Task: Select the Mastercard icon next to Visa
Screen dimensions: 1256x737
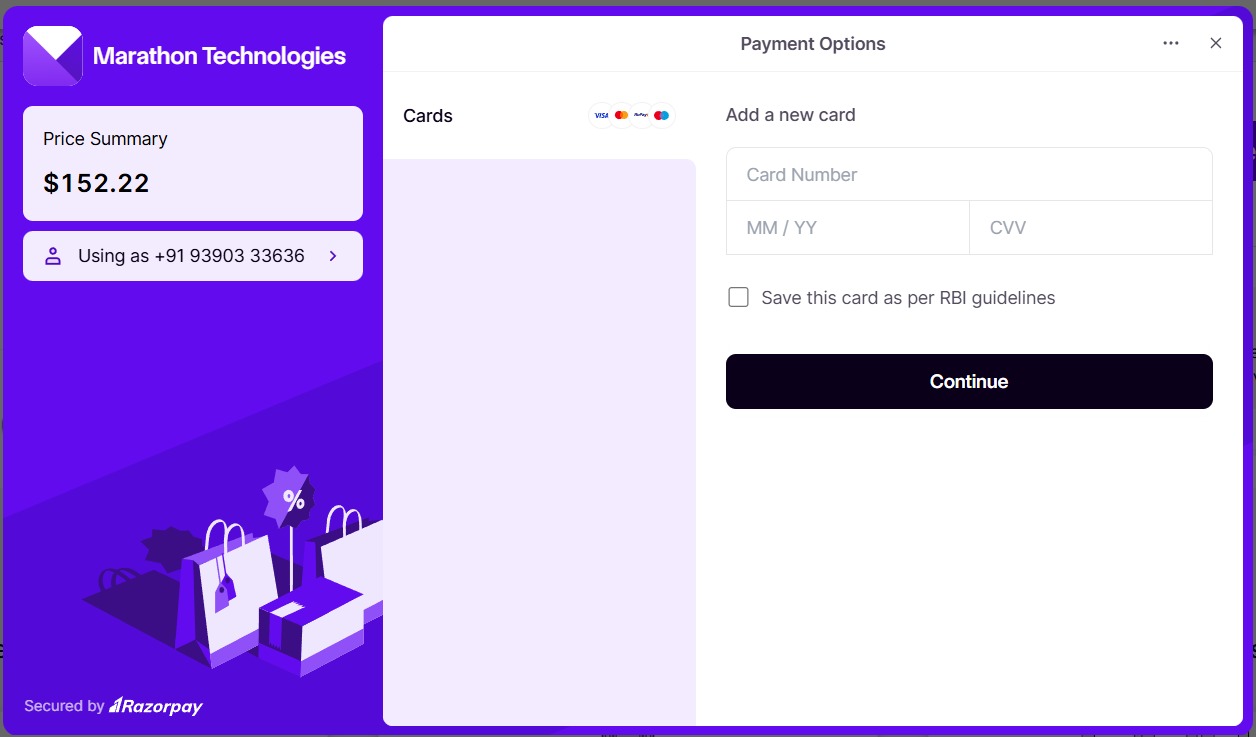Action: 621,115
